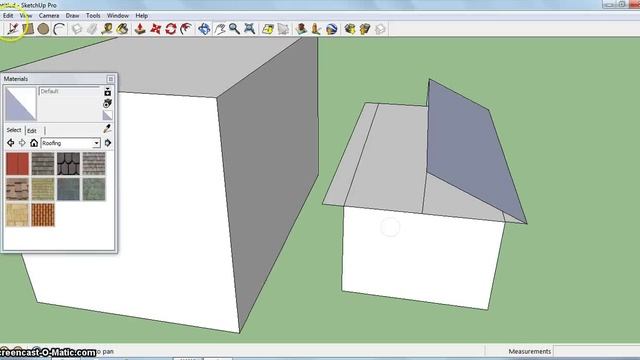Click the Create Material icon

pos(107,103)
